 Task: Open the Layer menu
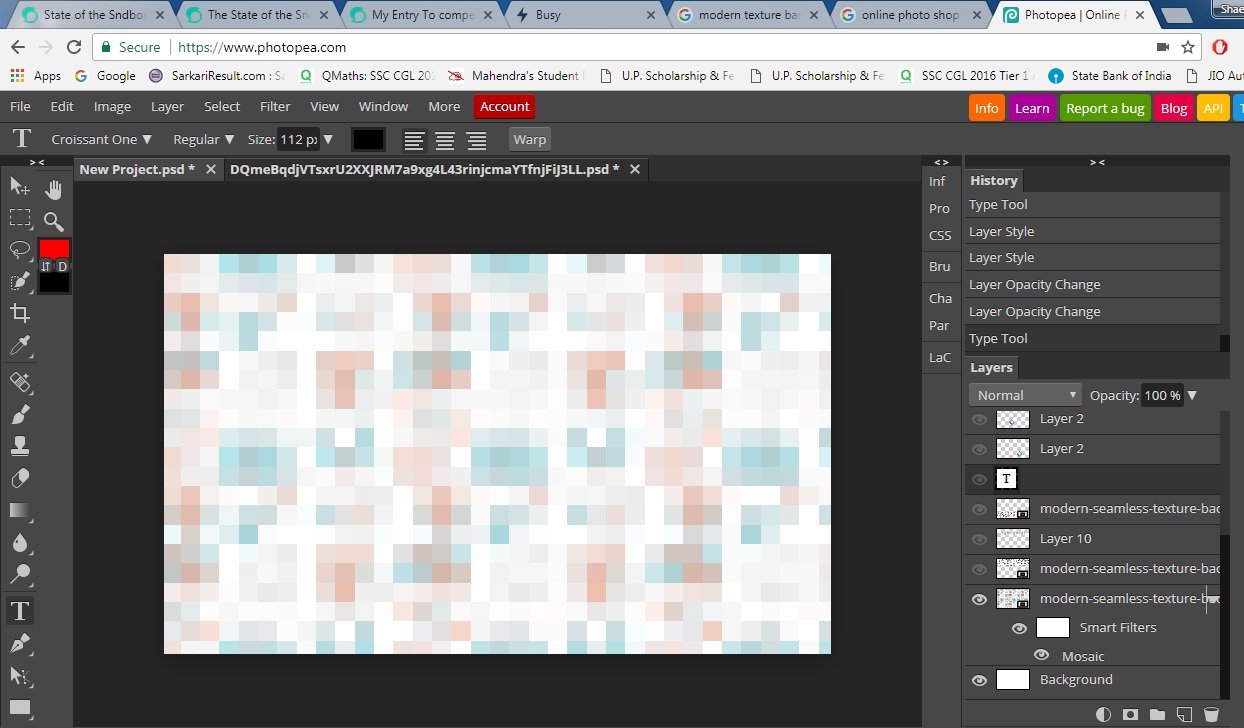(x=167, y=106)
